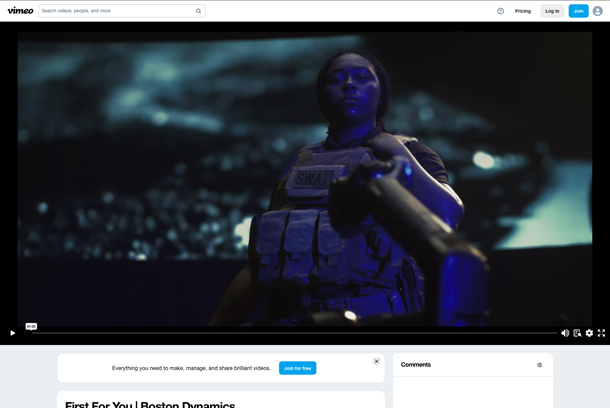Mute the video volume

tap(565, 333)
